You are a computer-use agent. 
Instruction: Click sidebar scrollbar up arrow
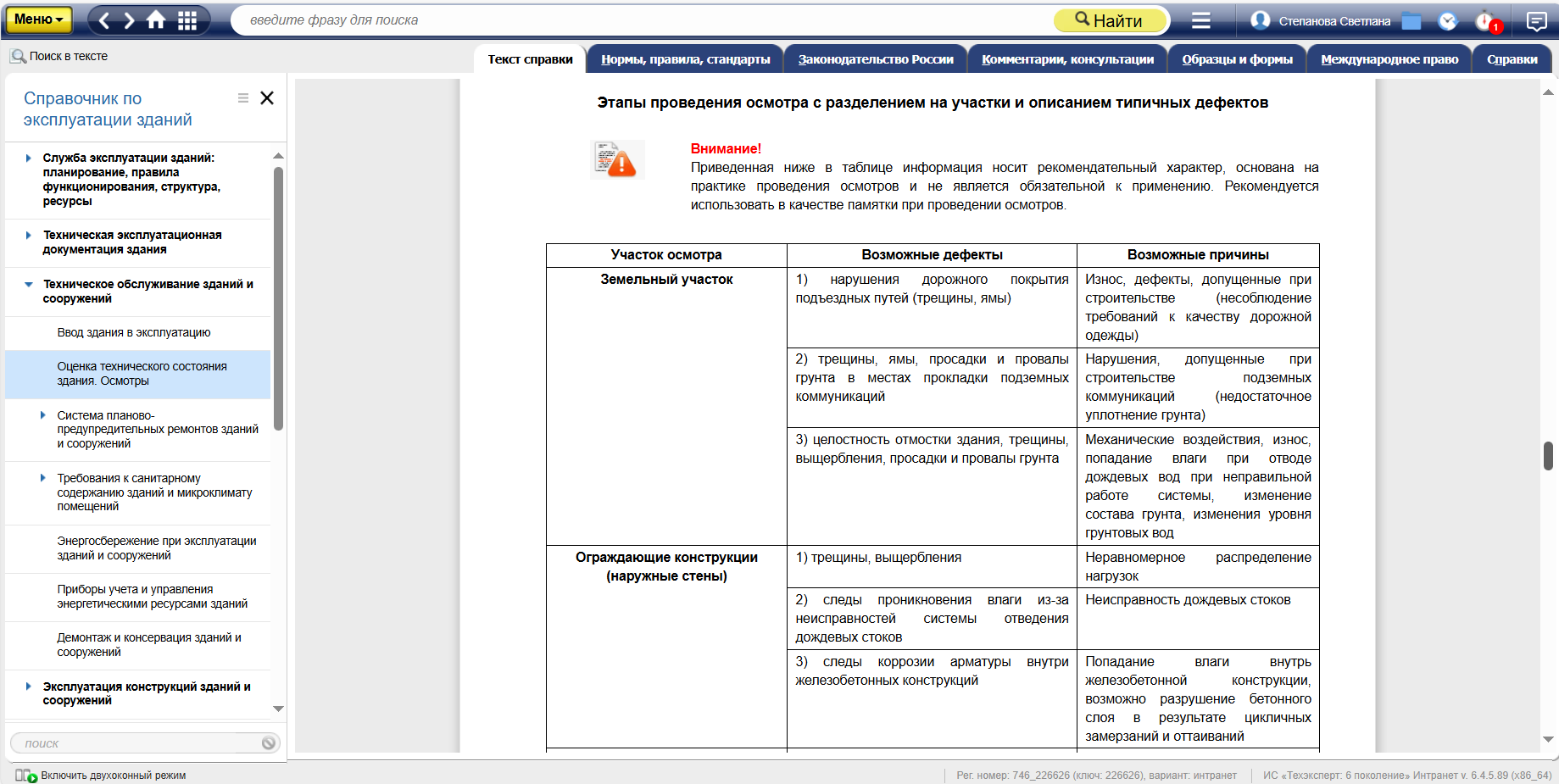pyautogui.click(x=278, y=156)
